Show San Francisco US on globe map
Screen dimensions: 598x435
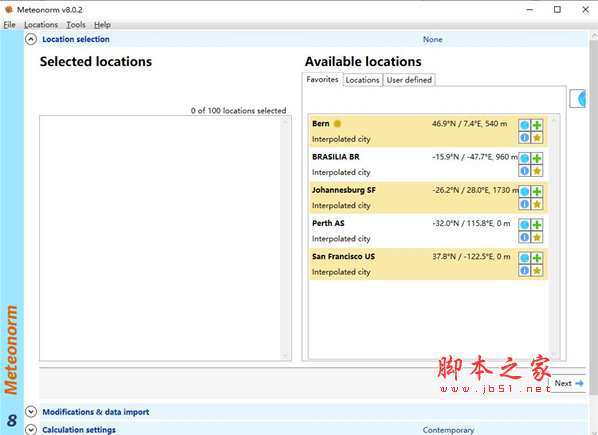point(524,258)
